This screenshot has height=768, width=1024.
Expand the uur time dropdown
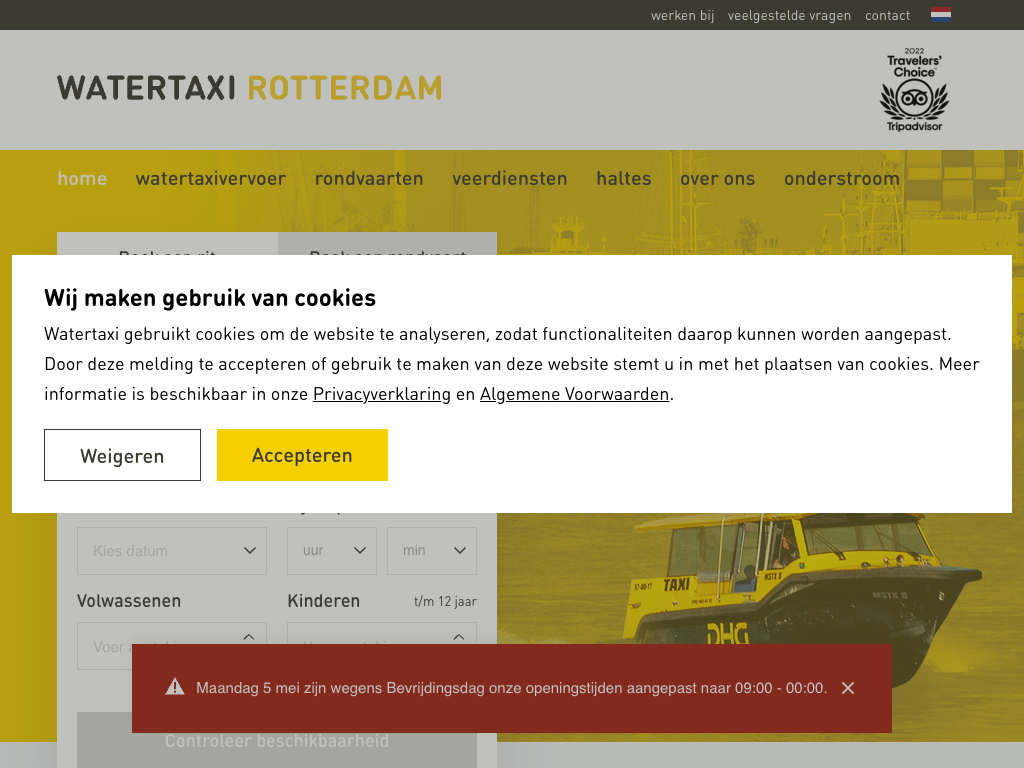(332, 551)
